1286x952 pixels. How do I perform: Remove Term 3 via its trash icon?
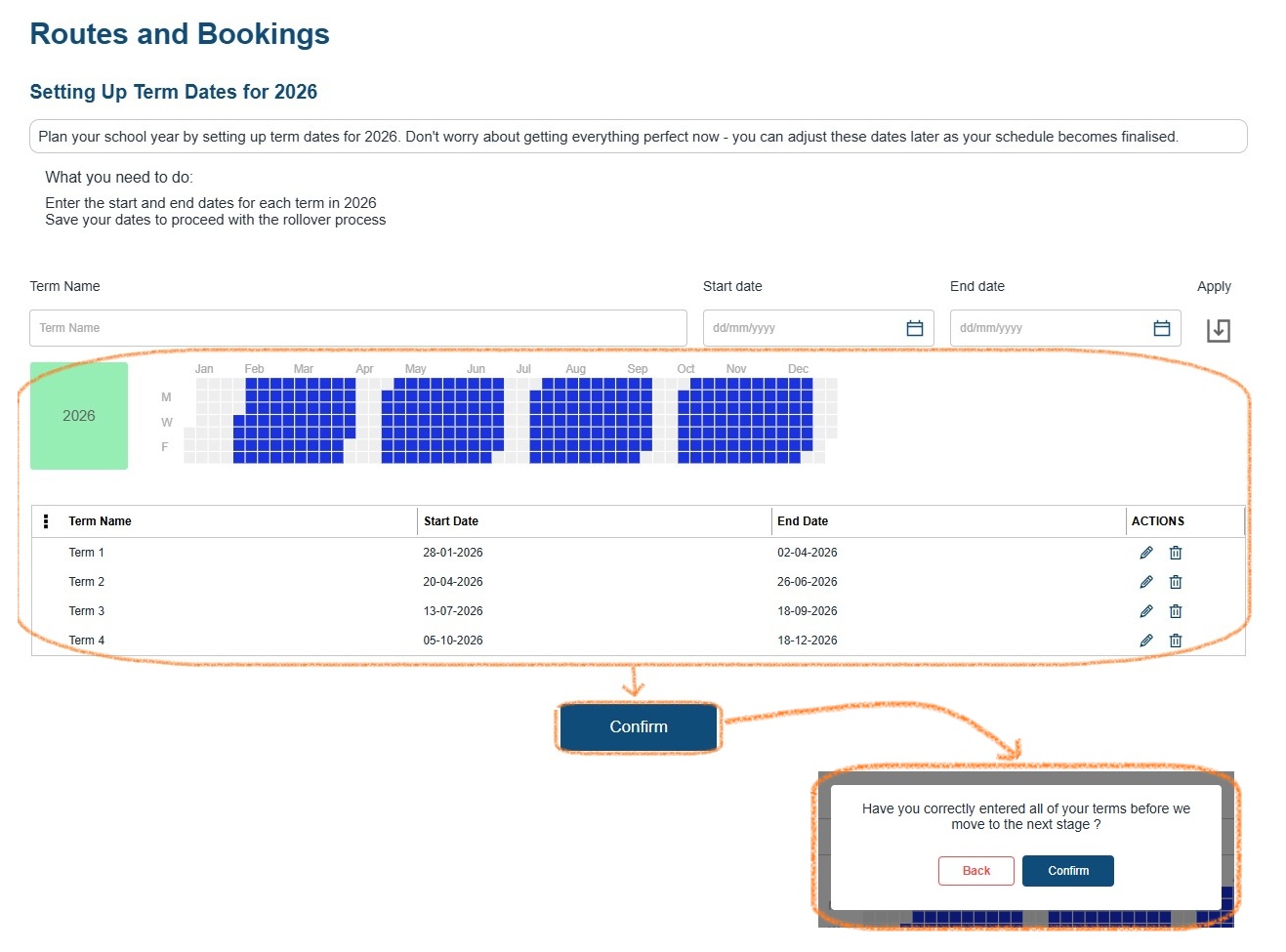(x=1176, y=611)
